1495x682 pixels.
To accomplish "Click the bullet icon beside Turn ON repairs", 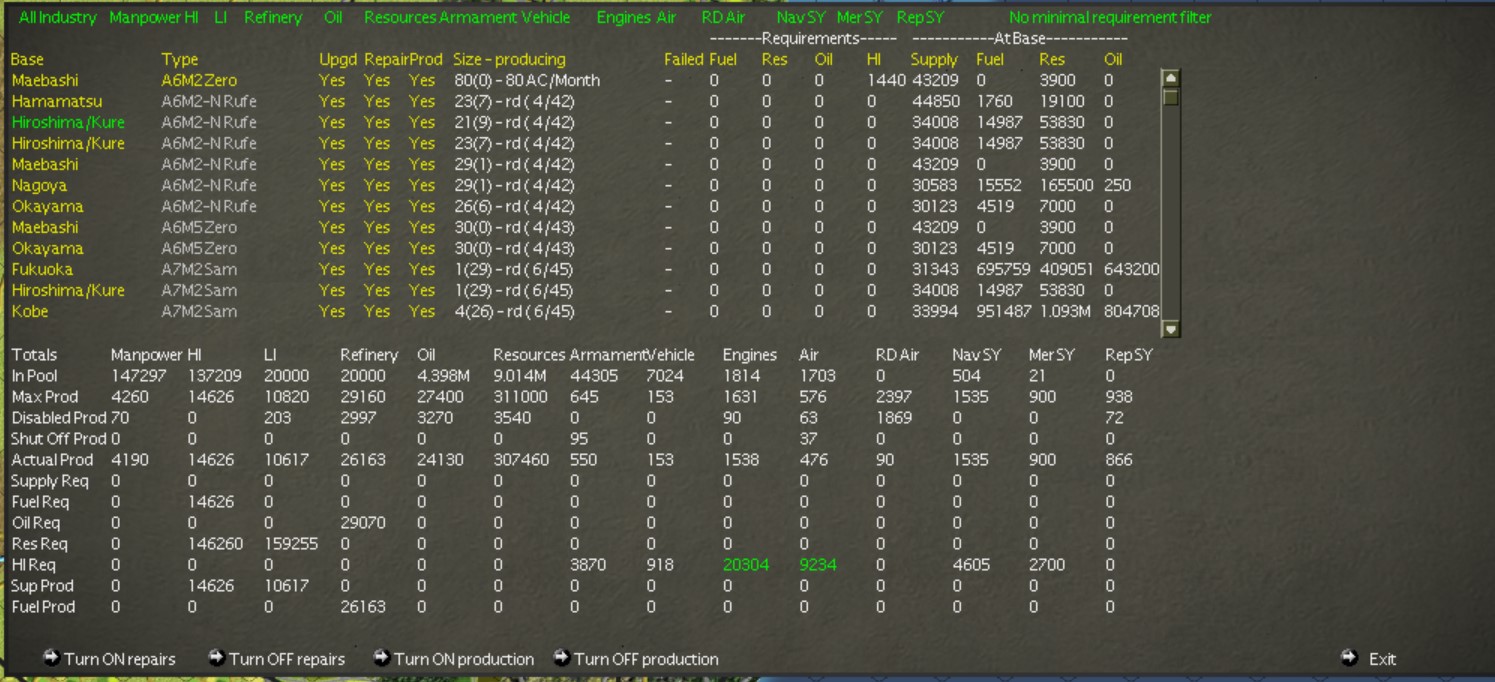I will (51, 658).
